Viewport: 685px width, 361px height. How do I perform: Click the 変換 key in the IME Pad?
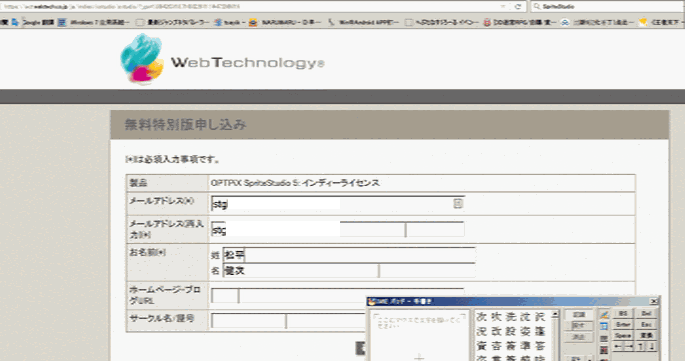point(646,336)
